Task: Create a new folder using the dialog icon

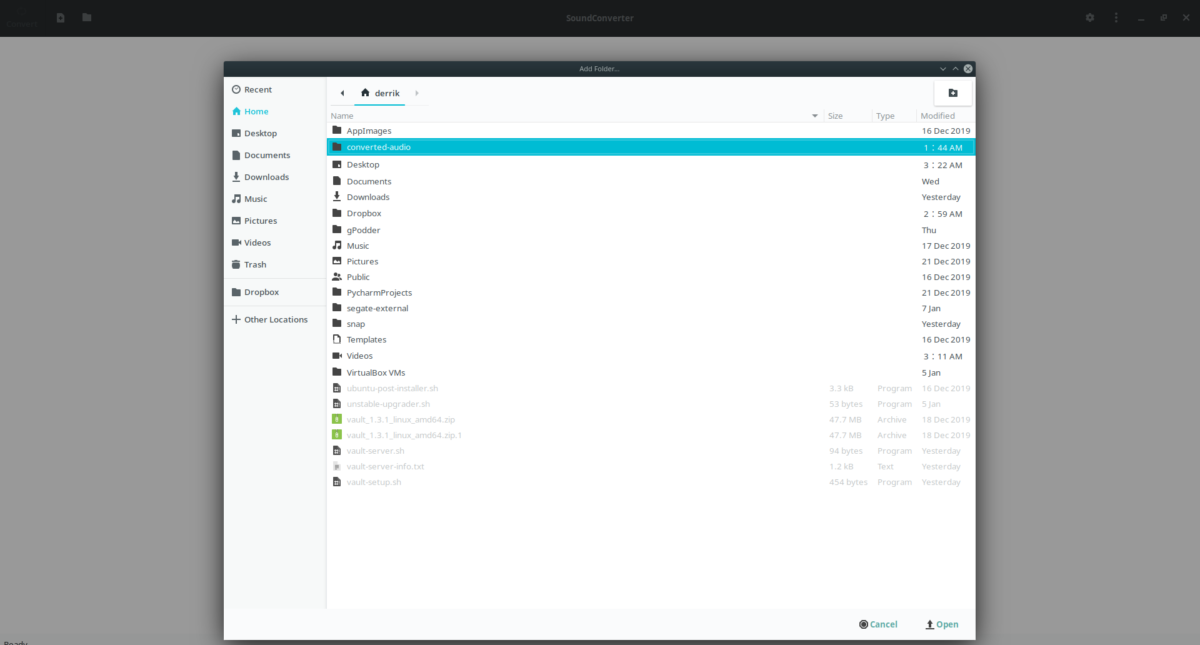Action: click(x=951, y=92)
